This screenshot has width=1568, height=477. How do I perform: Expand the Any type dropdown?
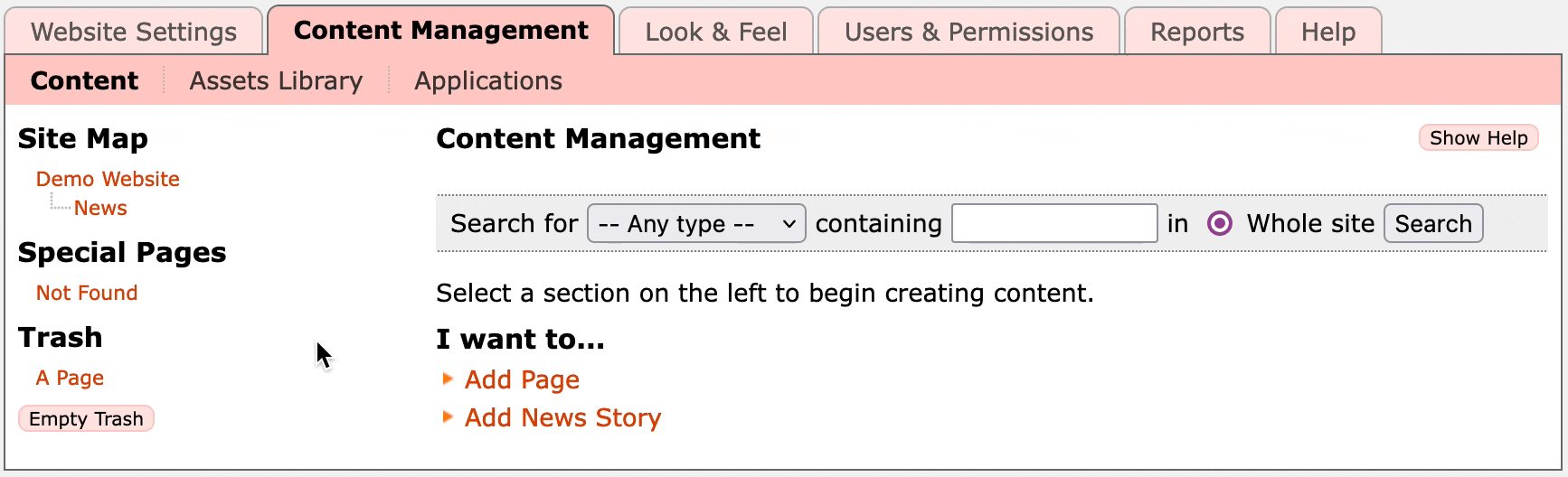pos(696,223)
